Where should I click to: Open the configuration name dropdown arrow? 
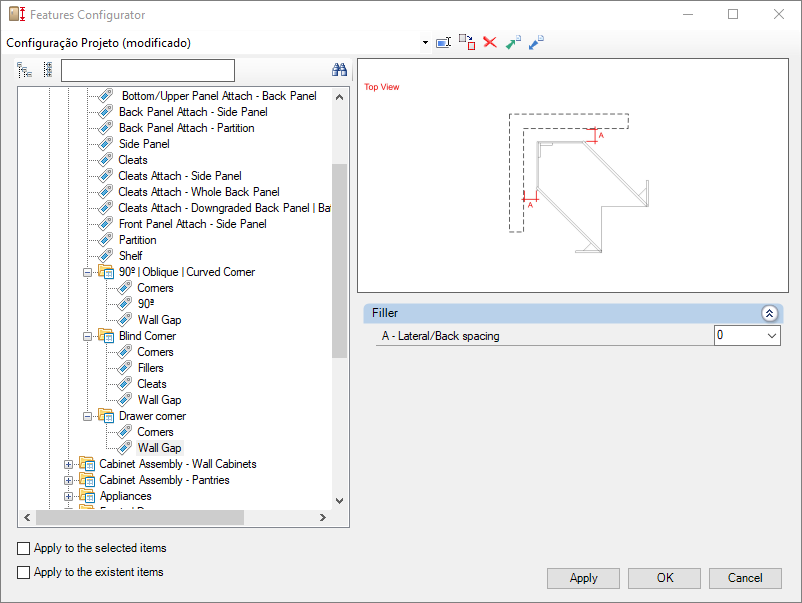(425, 42)
